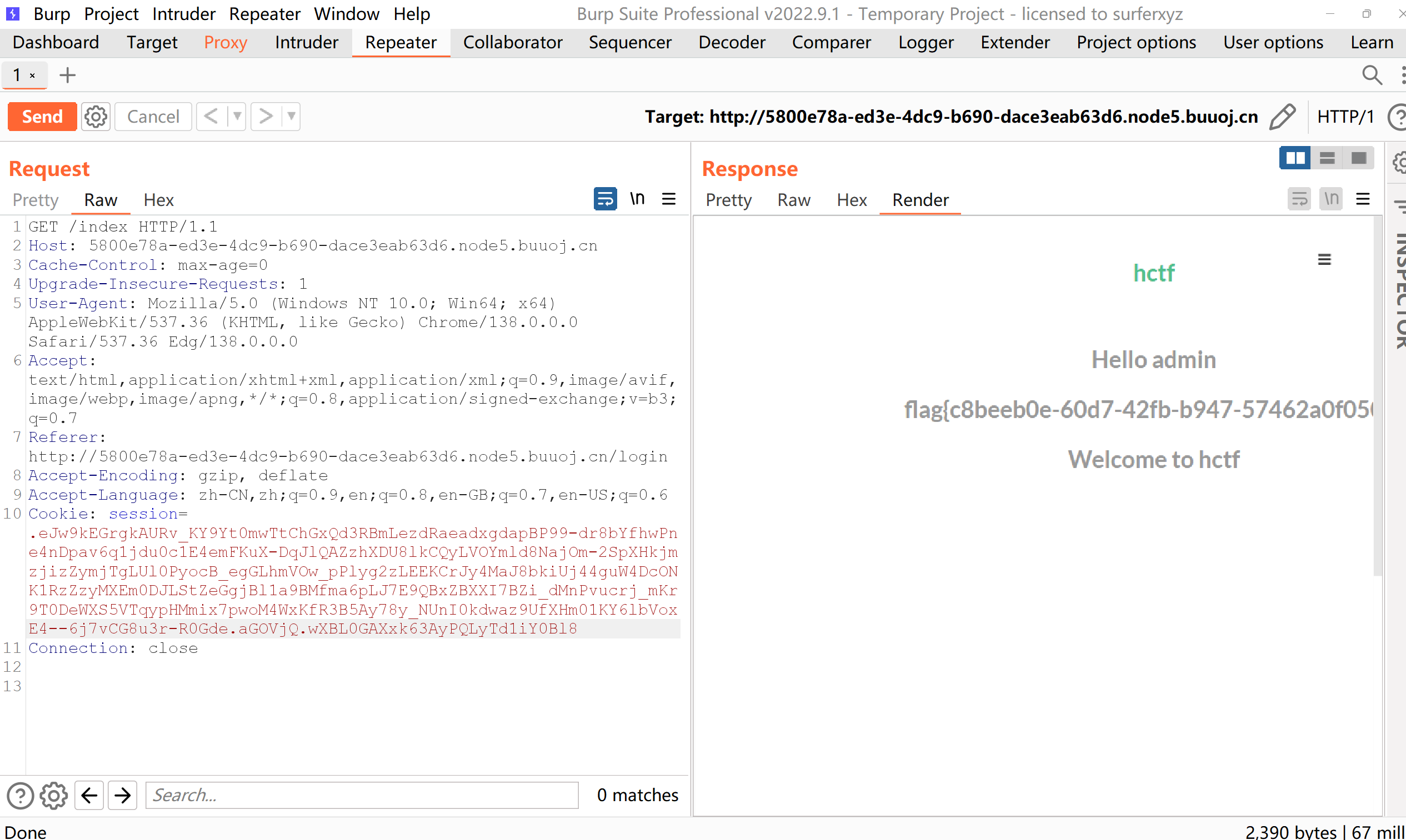Go to next request with forward arrow
The height and width of the screenshot is (840, 1406).
[x=266, y=117]
